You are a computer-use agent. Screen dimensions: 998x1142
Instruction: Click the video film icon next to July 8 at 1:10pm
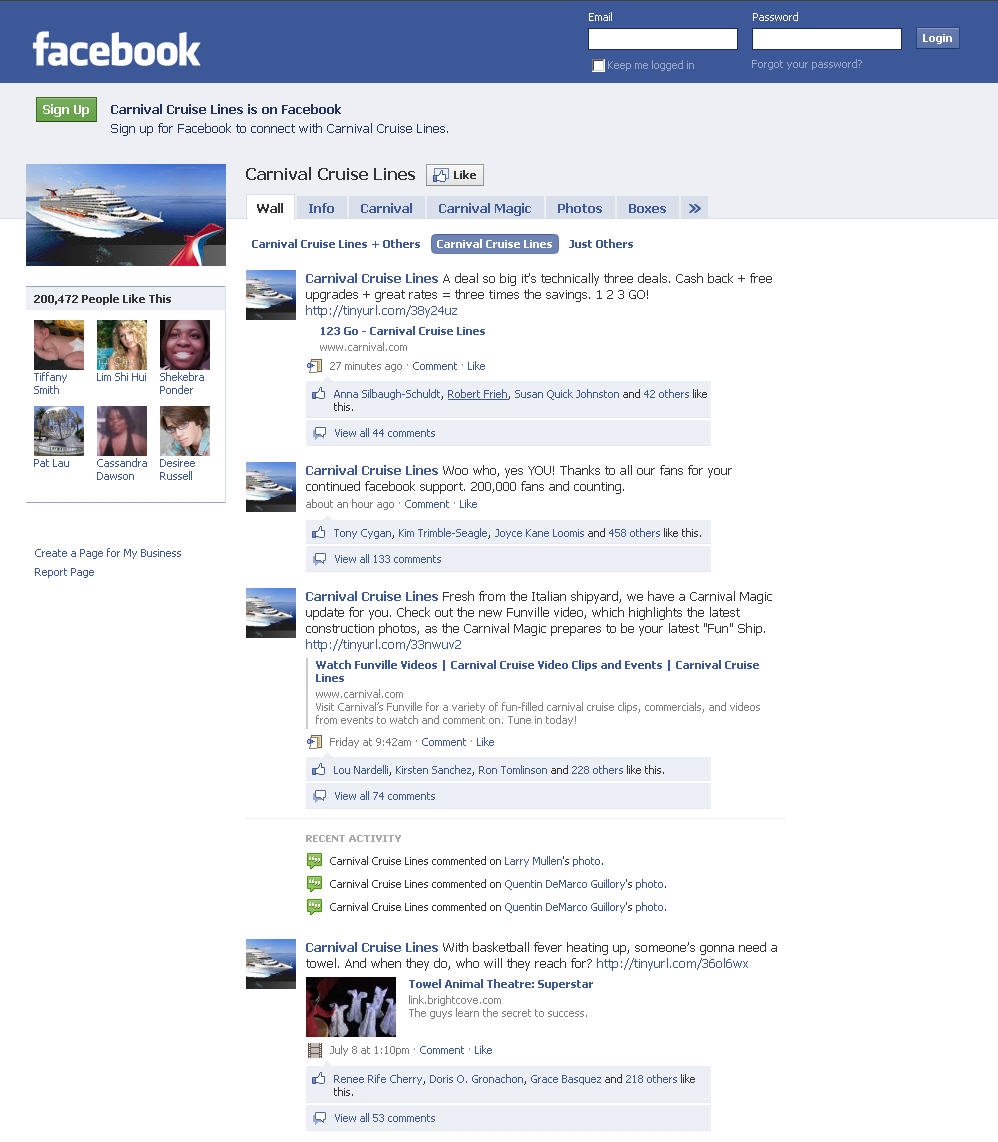tap(315, 1050)
